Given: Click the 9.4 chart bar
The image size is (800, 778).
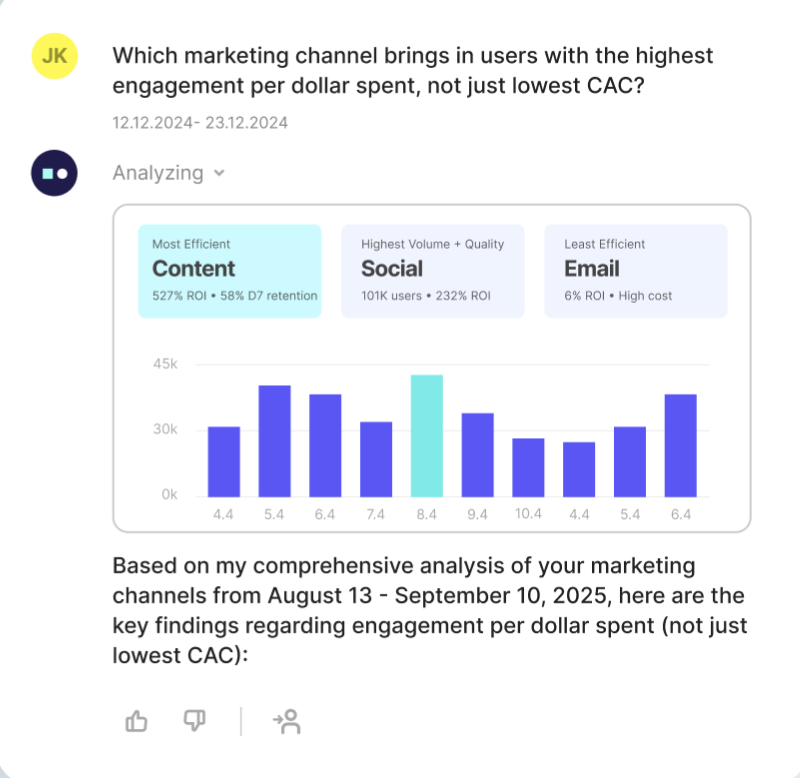Looking at the screenshot, I should pos(478,455).
